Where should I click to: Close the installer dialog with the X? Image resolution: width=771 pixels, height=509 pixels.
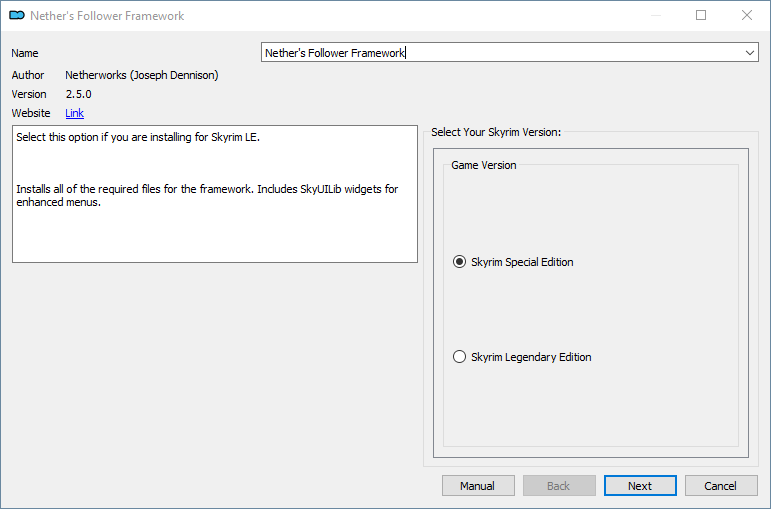(x=747, y=15)
